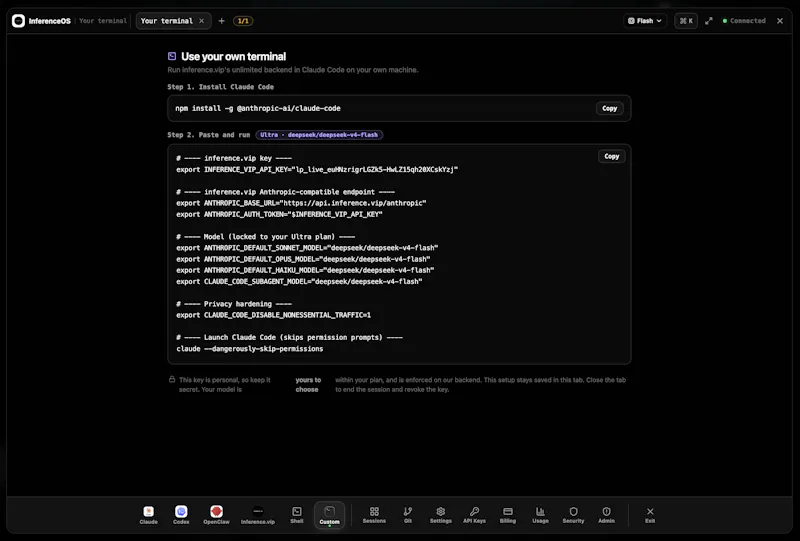Screen dimensions: 800x541
Task: Click the 1/1 tab counter badge
Action: (x=243, y=21)
